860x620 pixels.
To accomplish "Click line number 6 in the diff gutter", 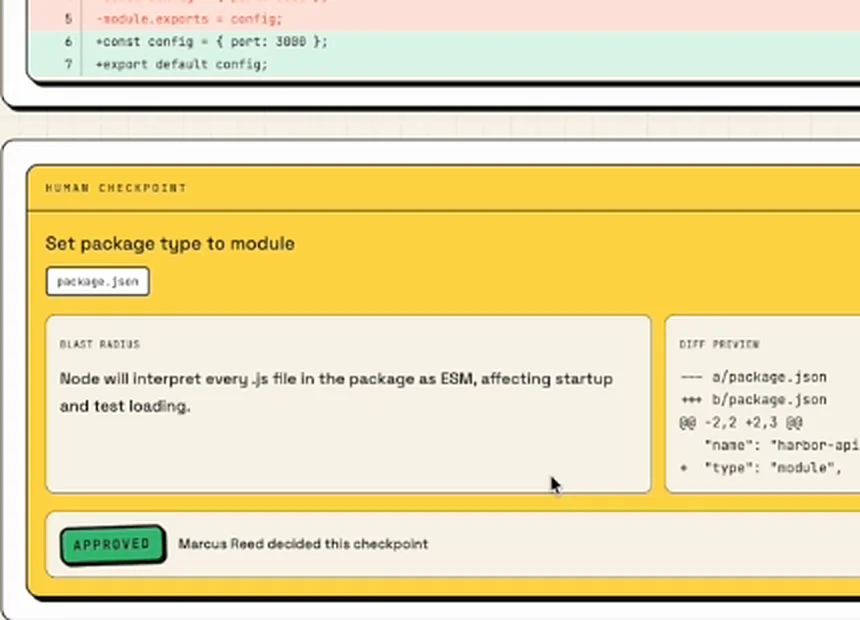I will [x=68, y=42].
